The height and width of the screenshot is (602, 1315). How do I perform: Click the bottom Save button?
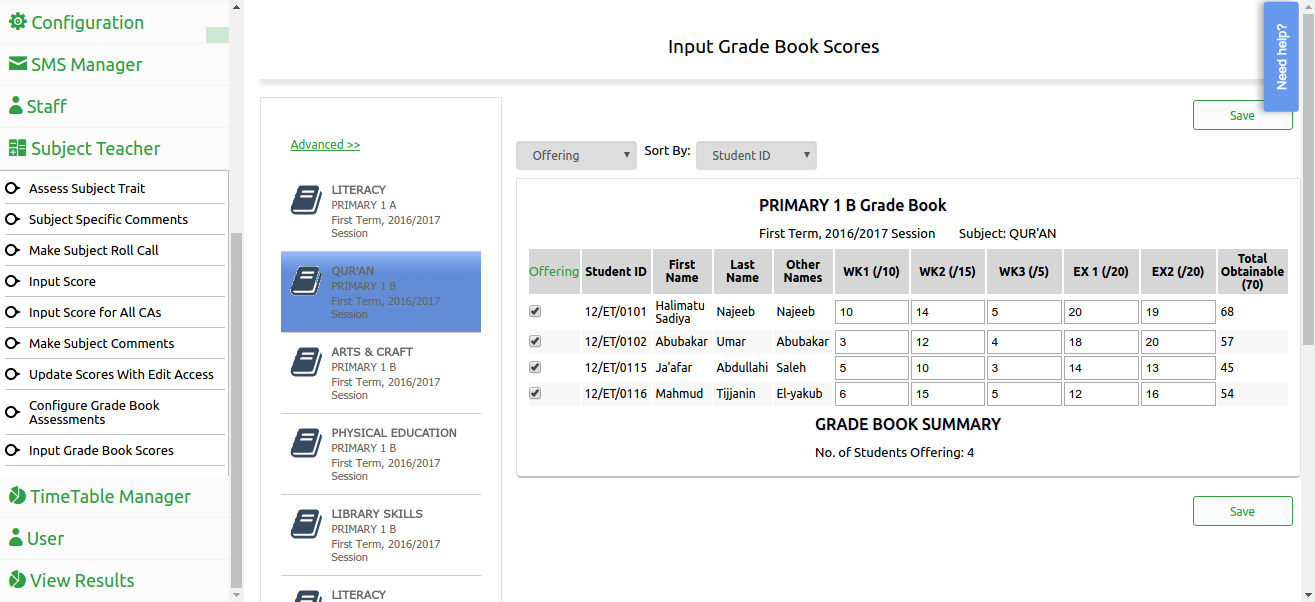click(1242, 511)
